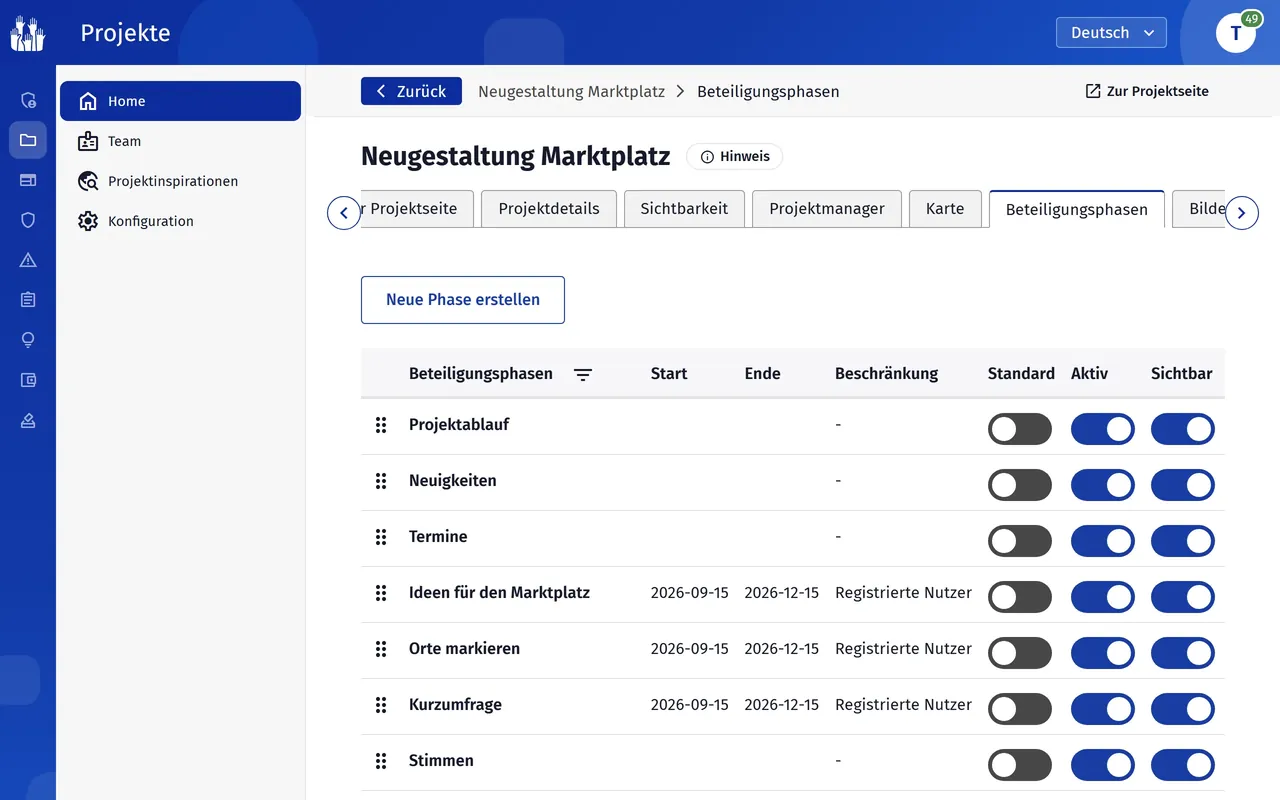Click the Neue Phase erstellen button
Image resolution: width=1280 pixels, height=800 pixels.
point(463,300)
